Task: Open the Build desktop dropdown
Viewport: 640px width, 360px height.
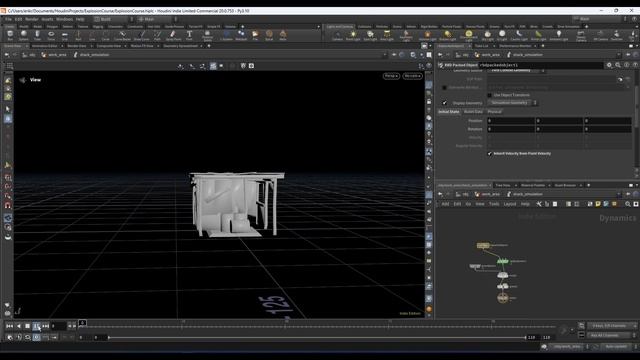Action: coord(113,19)
